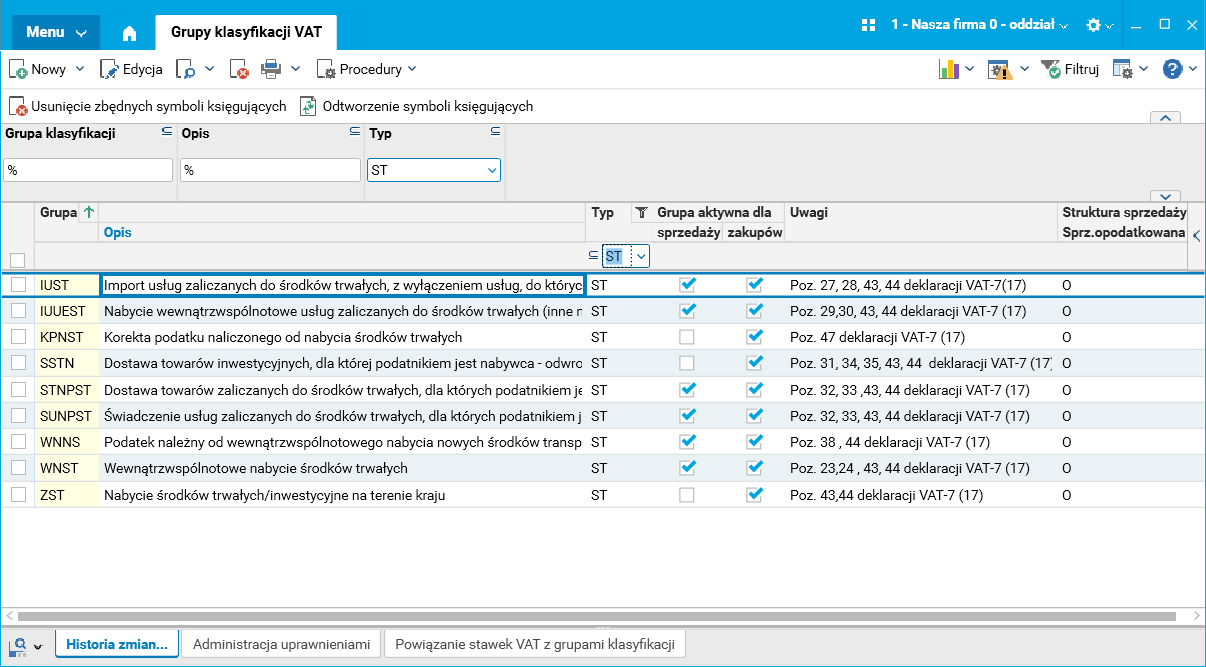Open the bar chart statistics icon

pyautogui.click(x=948, y=69)
